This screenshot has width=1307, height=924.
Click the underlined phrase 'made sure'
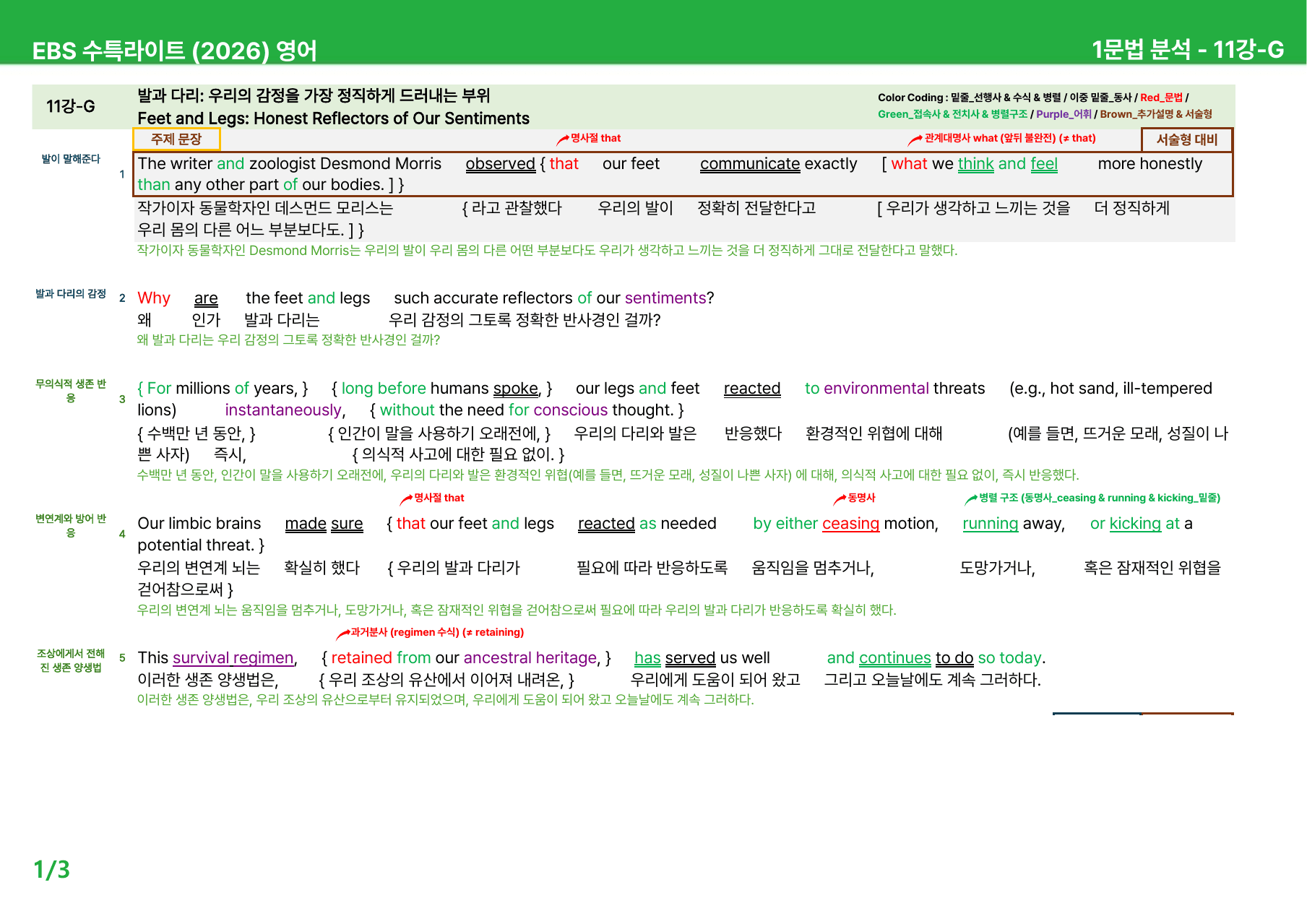tap(324, 524)
